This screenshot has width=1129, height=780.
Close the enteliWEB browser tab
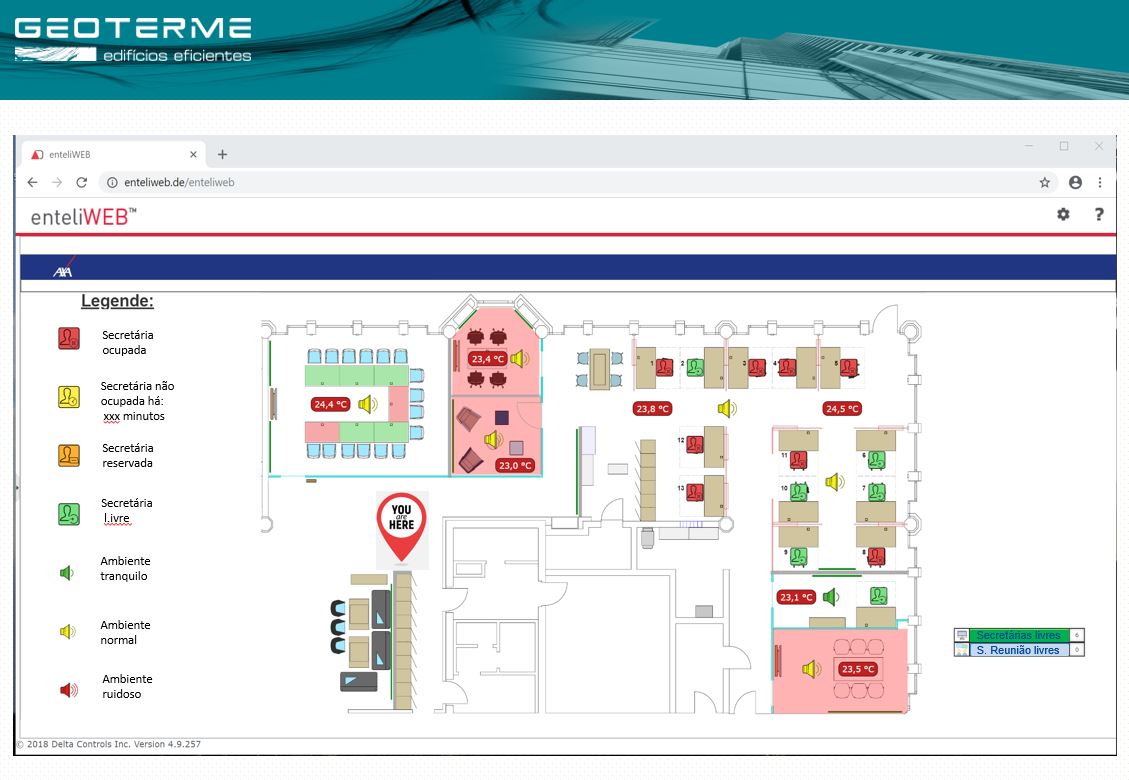pyautogui.click(x=193, y=154)
